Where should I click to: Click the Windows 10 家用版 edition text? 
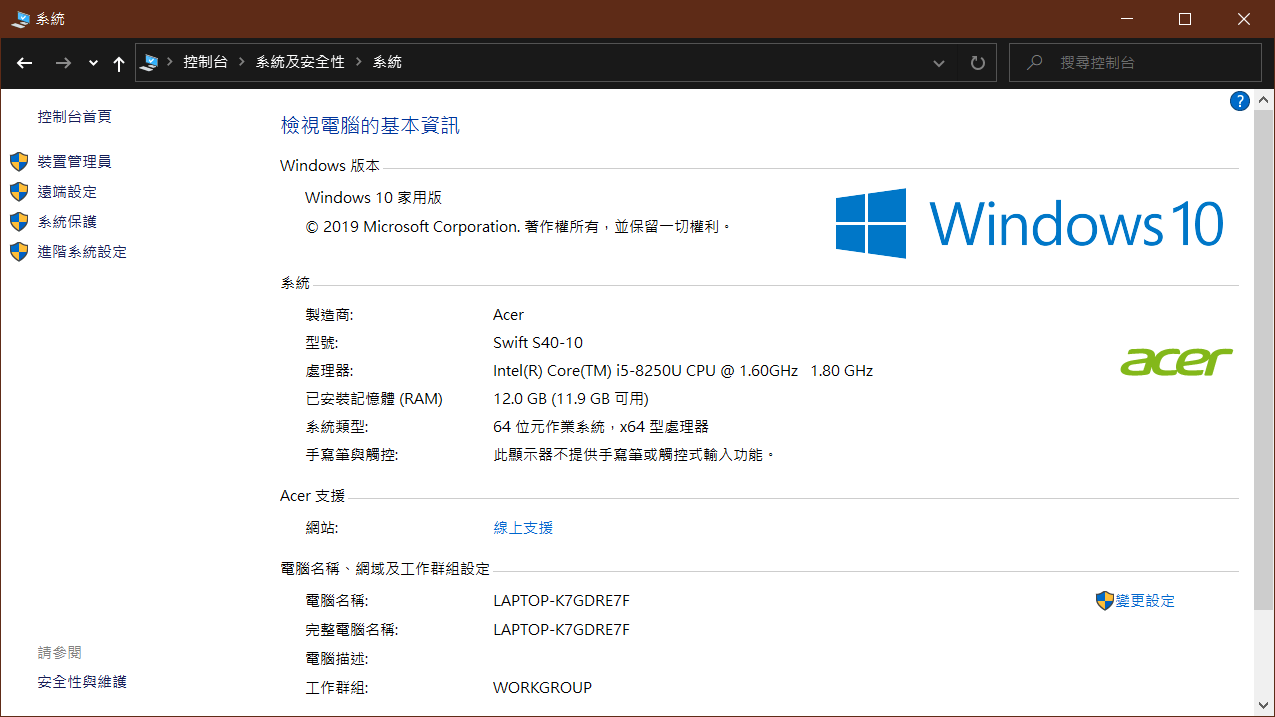[x=373, y=198]
